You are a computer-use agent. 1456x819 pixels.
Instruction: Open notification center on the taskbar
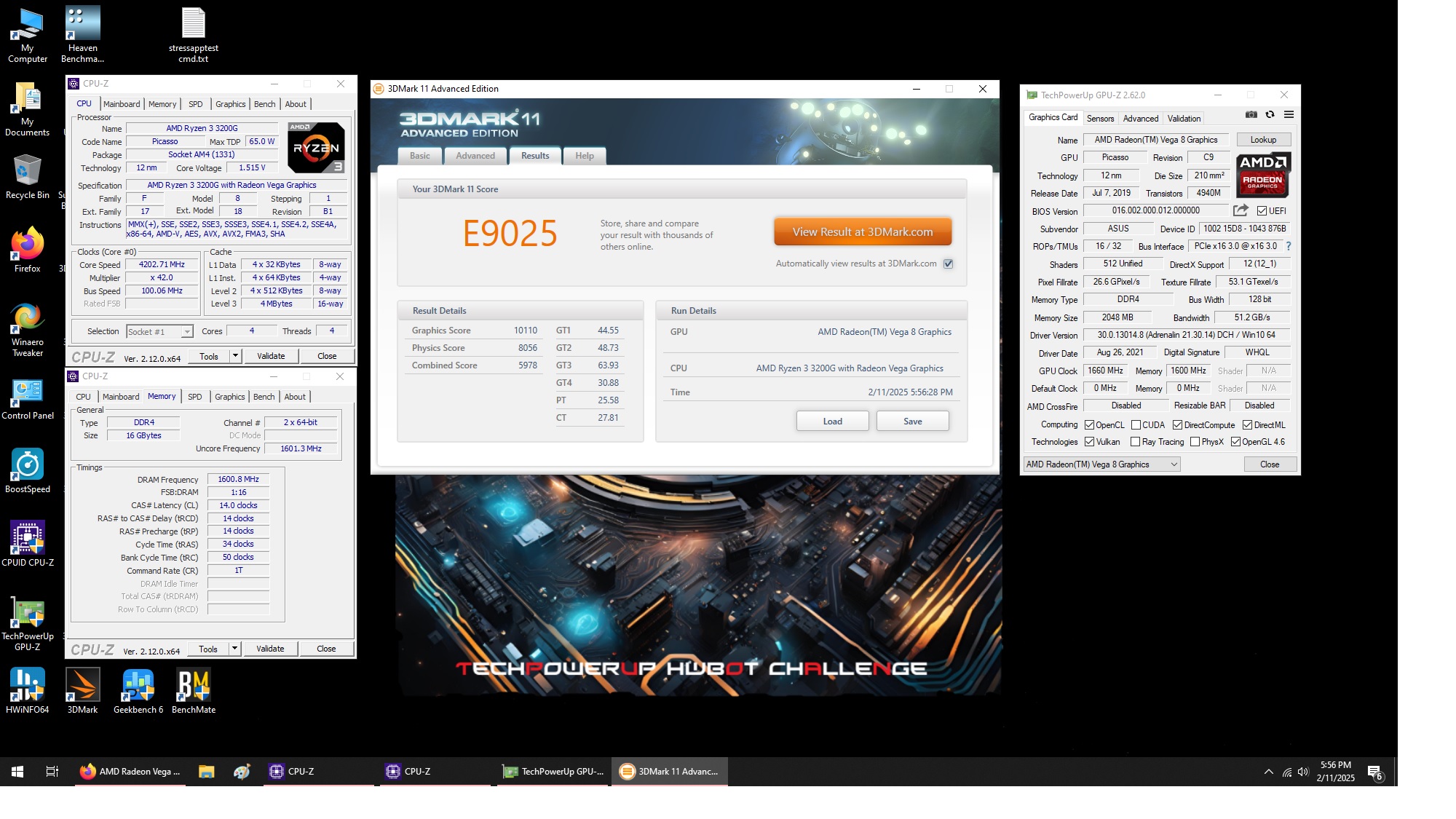click(1375, 772)
